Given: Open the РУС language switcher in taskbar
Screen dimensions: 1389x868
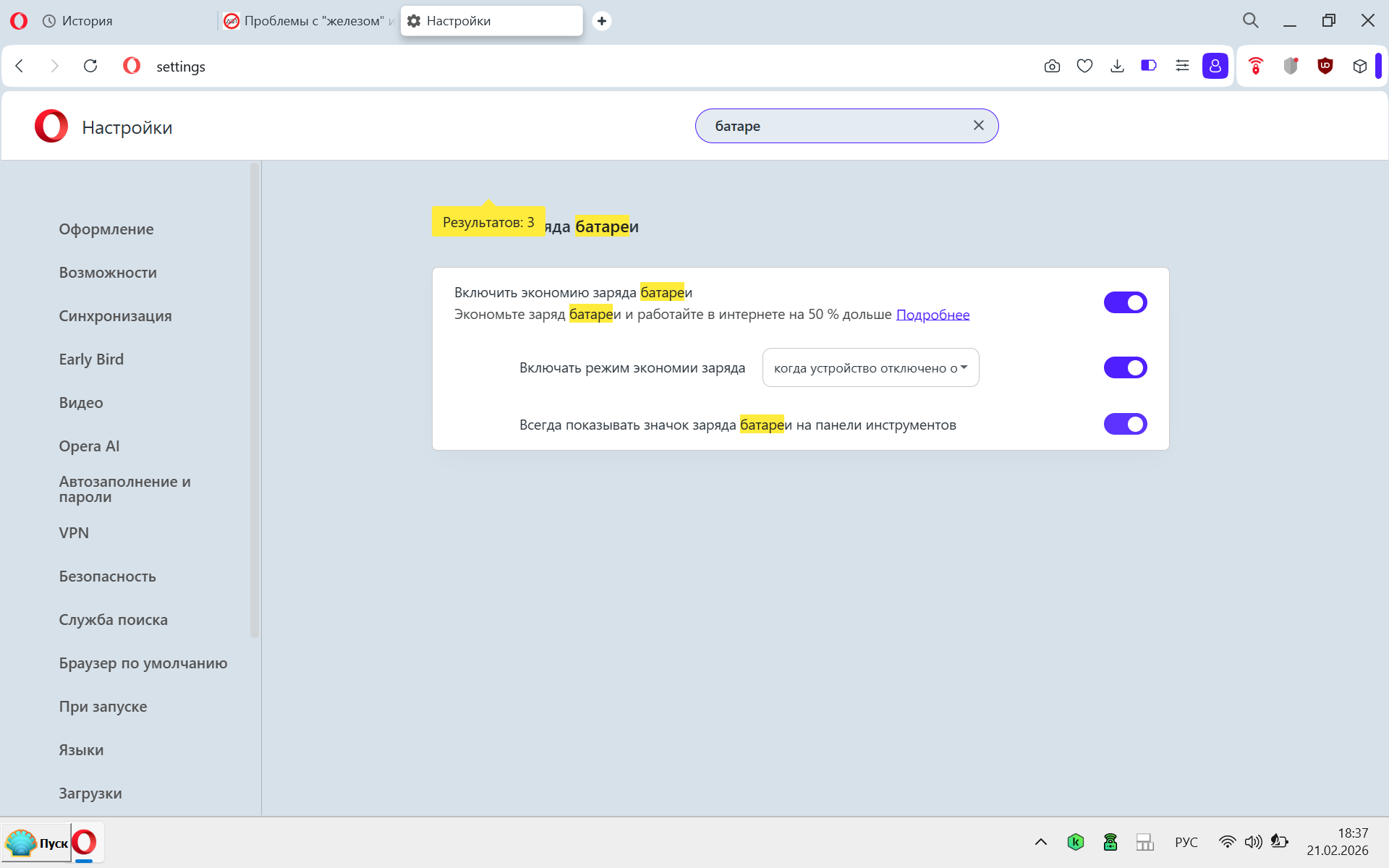Looking at the screenshot, I should [x=1186, y=842].
